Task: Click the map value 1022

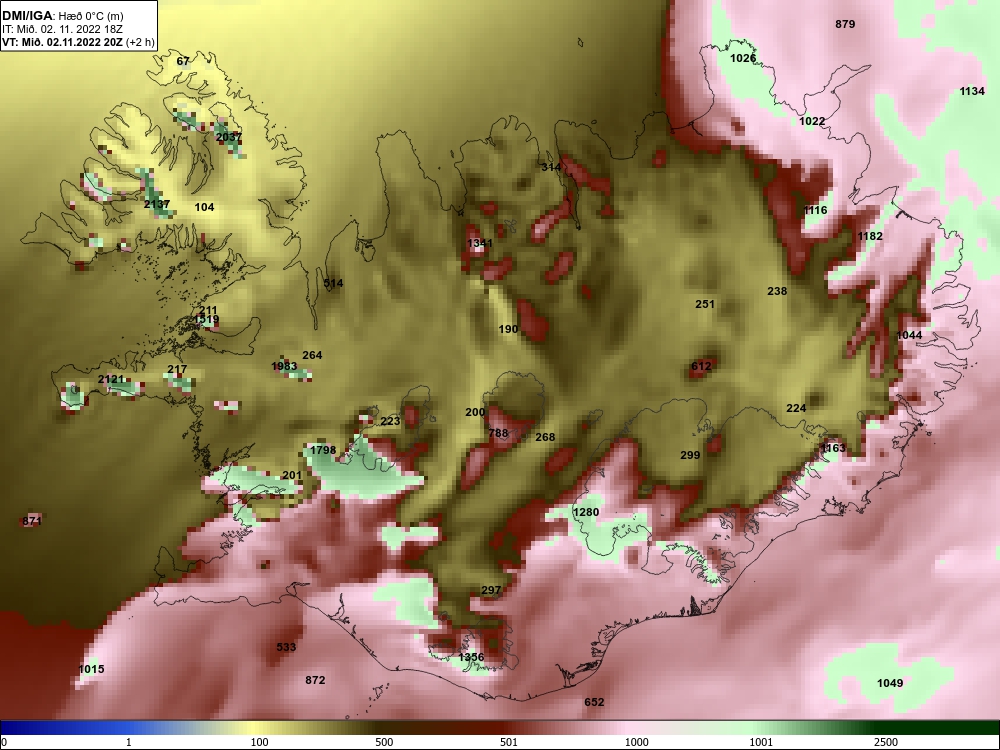Action: [x=812, y=121]
